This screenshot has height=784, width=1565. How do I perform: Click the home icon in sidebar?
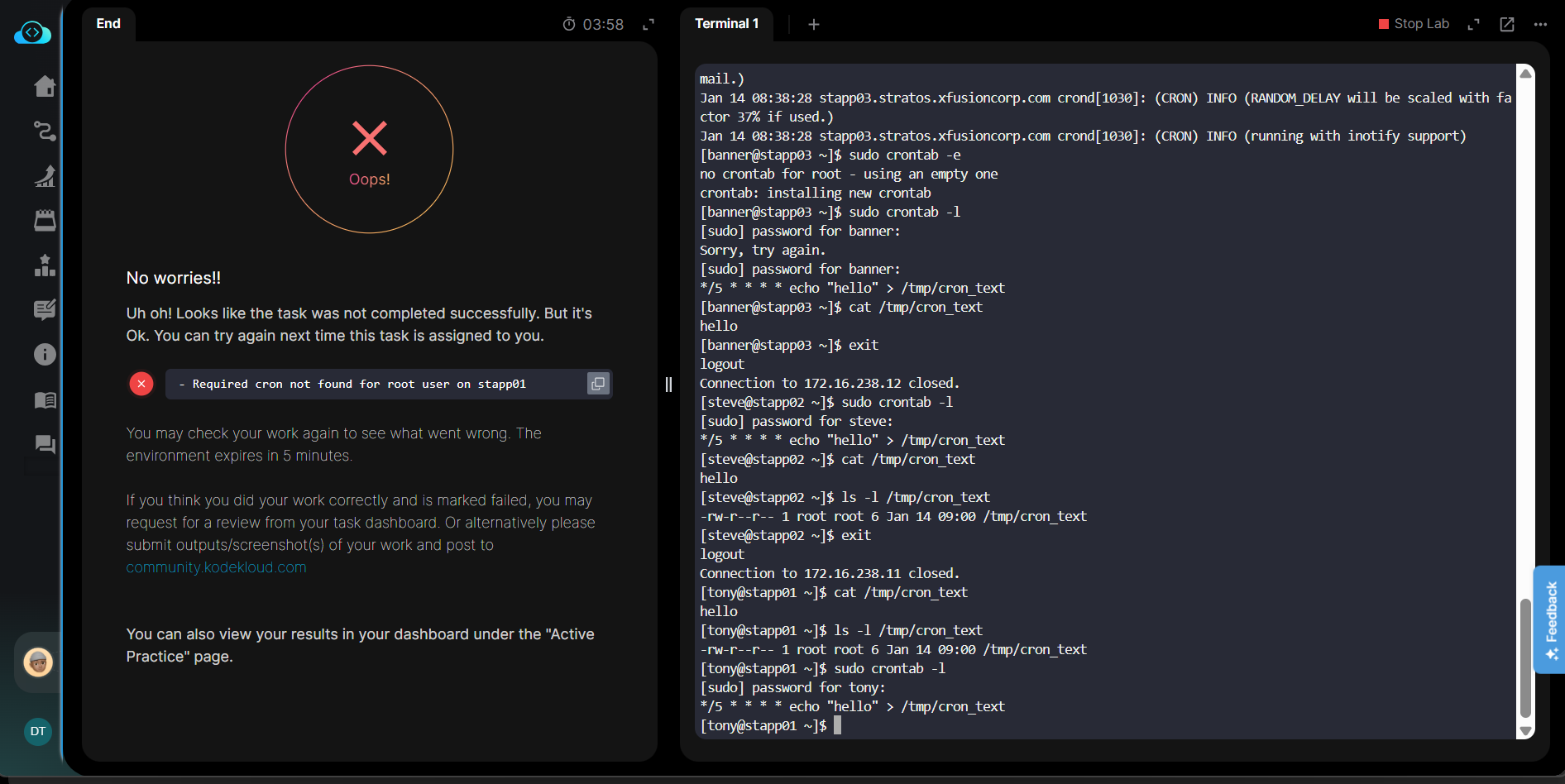click(45, 86)
